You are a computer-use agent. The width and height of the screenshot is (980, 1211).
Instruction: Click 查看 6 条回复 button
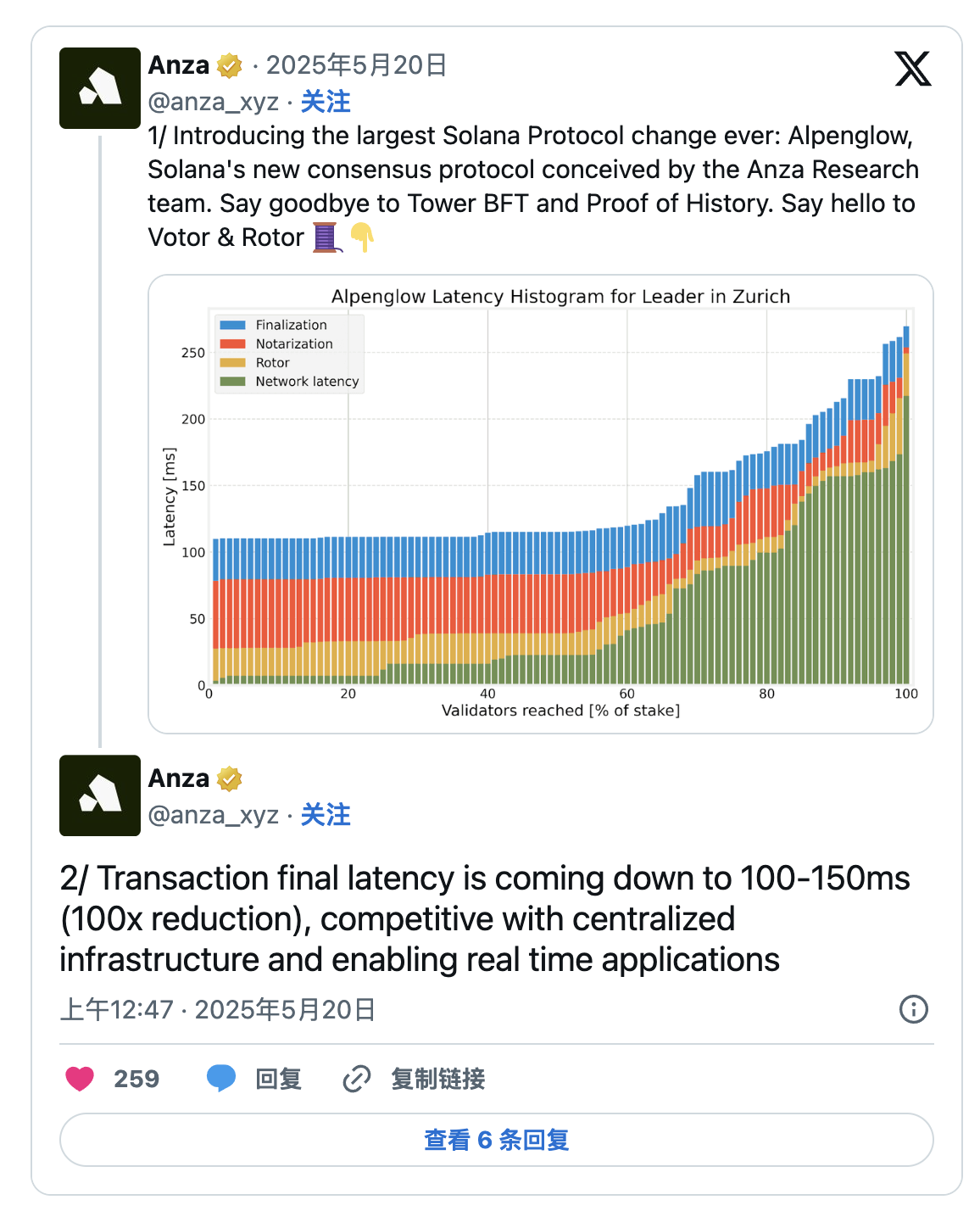click(x=497, y=1140)
